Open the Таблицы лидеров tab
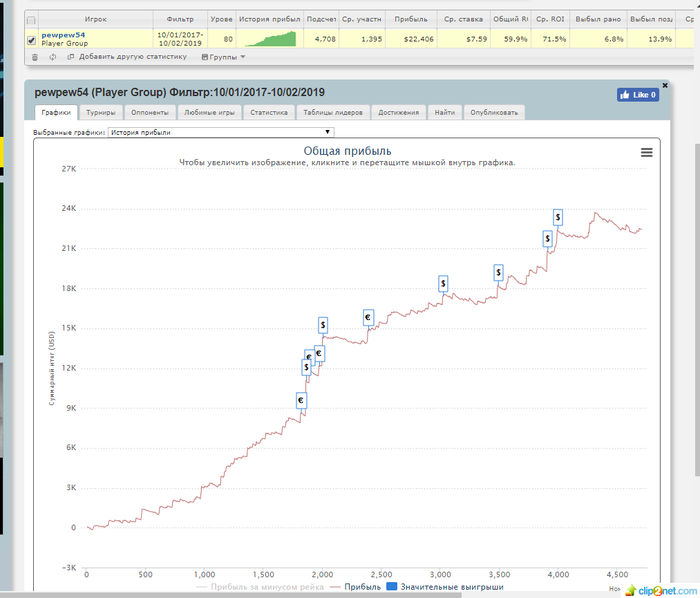This screenshot has height=598, width=700. click(x=333, y=112)
